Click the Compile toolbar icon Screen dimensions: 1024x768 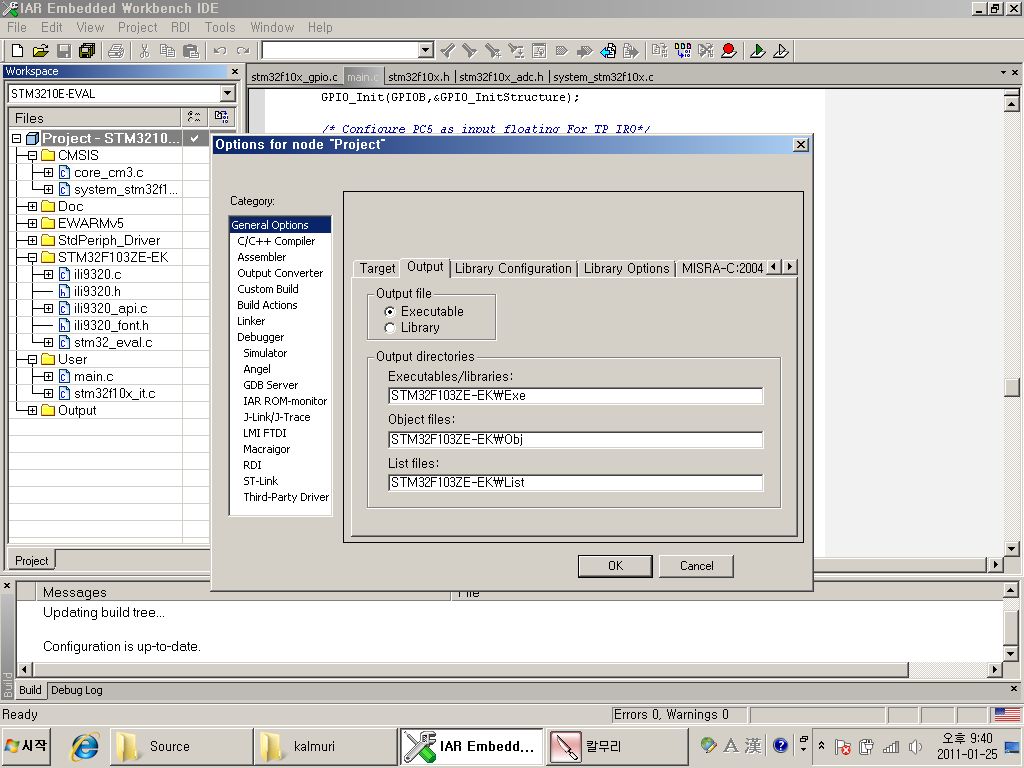pos(660,50)
